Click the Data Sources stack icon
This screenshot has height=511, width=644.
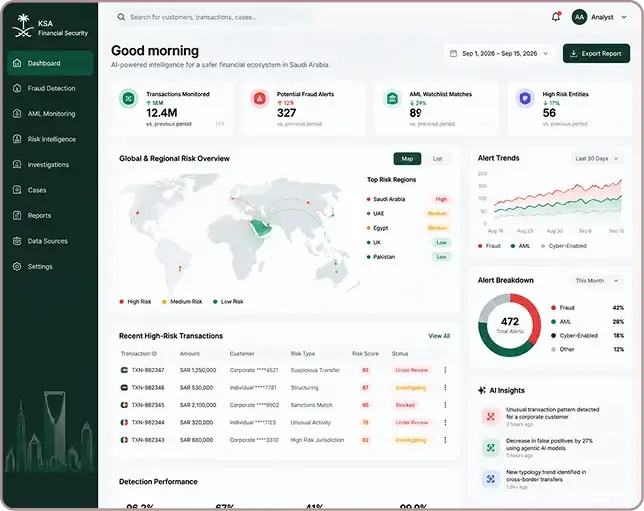tap(17, 241)
